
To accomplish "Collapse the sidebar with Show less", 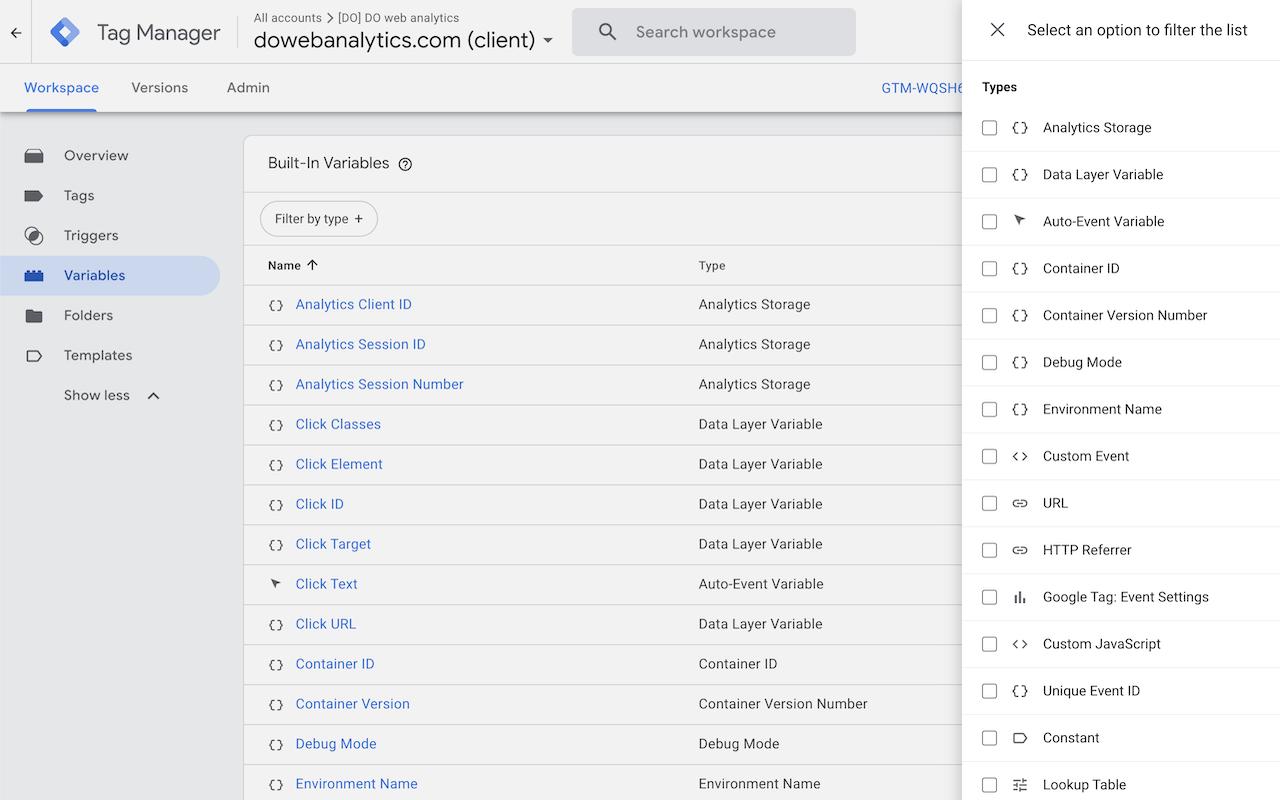I will tap(111, 396).
